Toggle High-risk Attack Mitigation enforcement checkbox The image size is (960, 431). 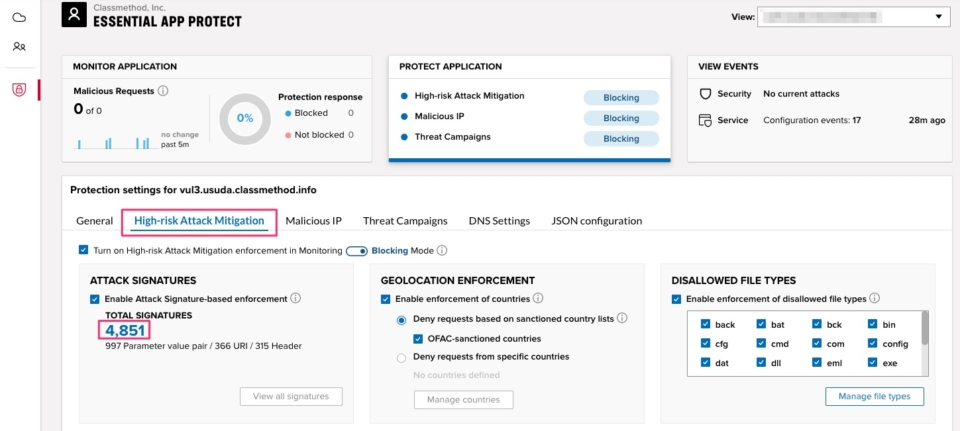coord(83,250)
